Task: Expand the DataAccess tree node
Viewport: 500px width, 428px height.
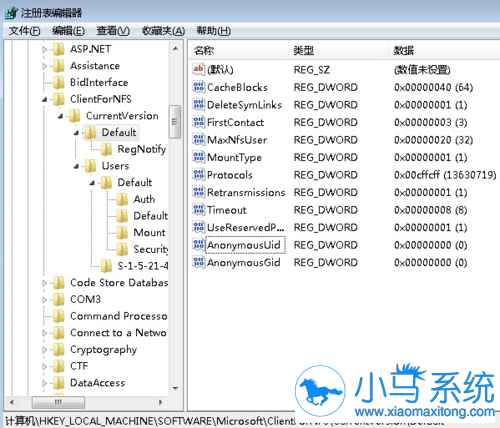Action: 44,383
